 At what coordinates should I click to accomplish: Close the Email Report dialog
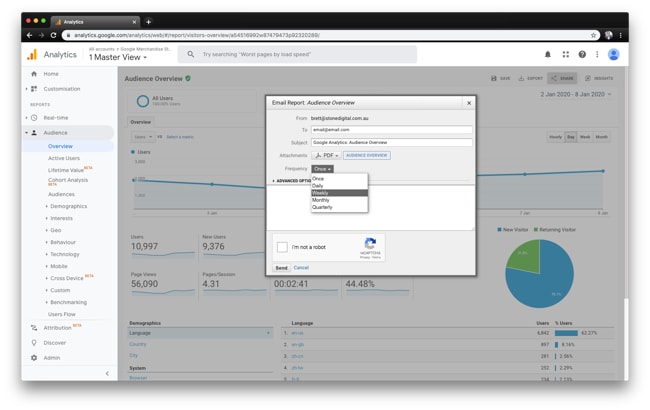[469, 103]
